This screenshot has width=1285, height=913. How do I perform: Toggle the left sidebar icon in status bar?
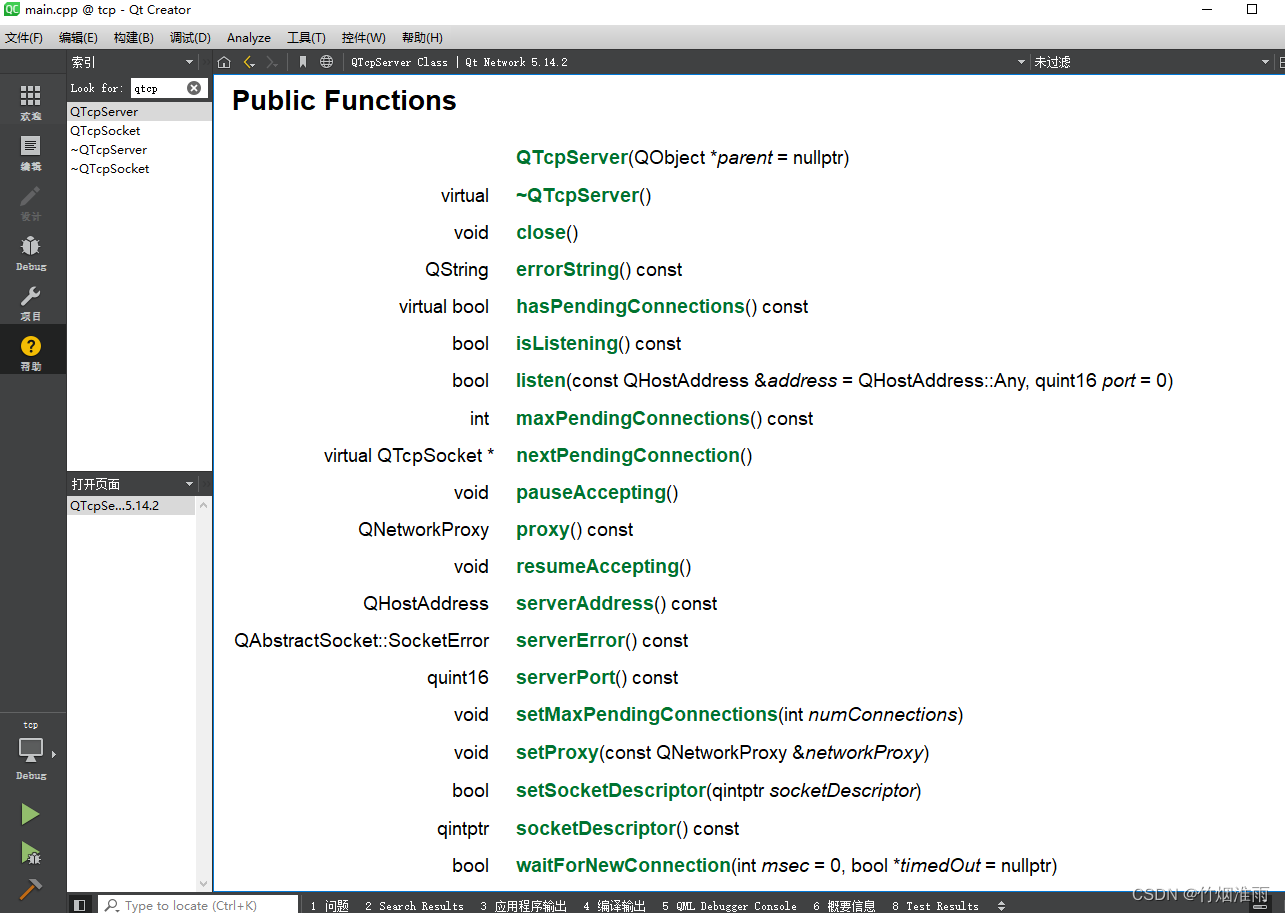[x=80, y=905]
